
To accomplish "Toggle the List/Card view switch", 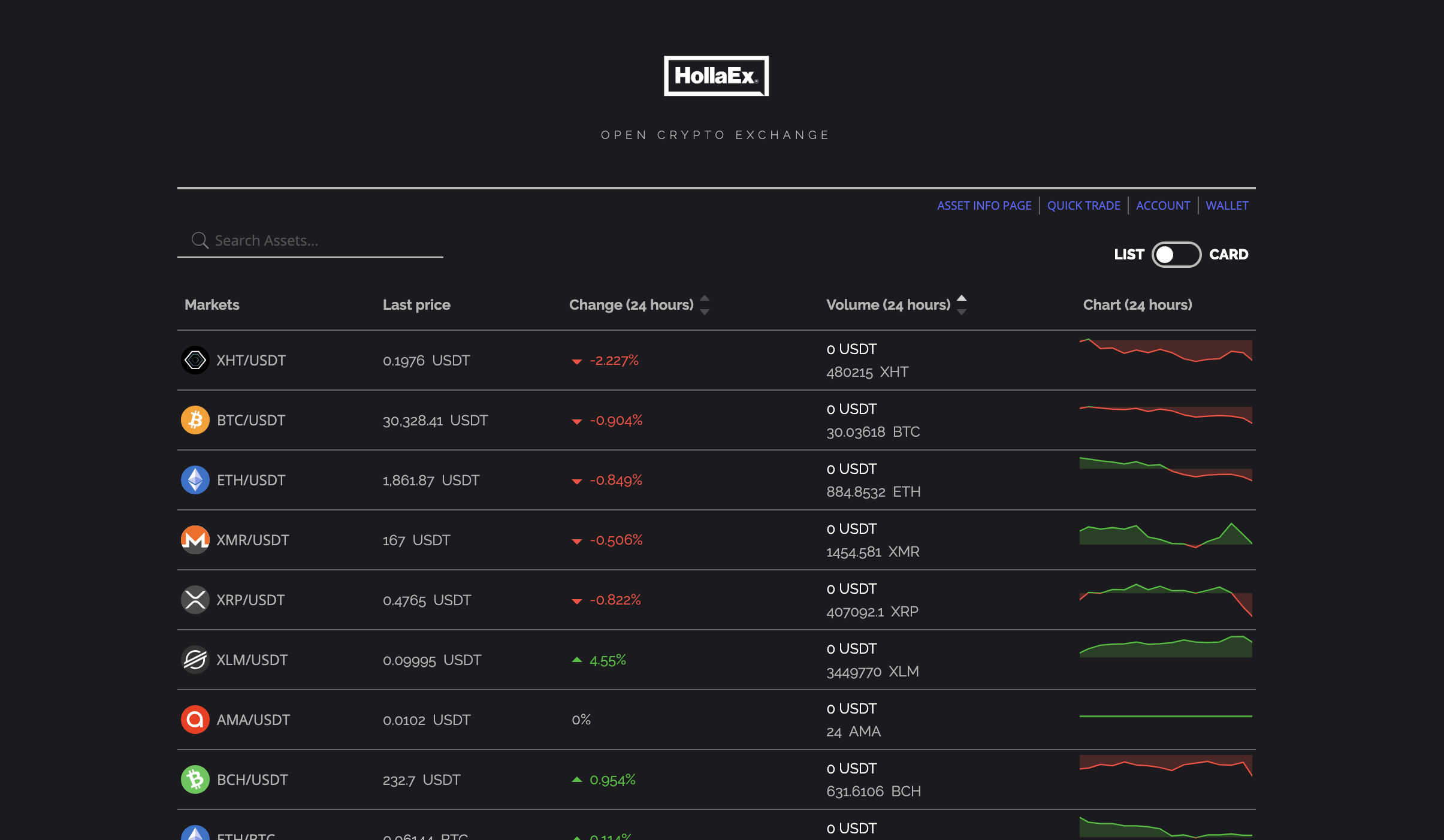I will (1176, 255).
